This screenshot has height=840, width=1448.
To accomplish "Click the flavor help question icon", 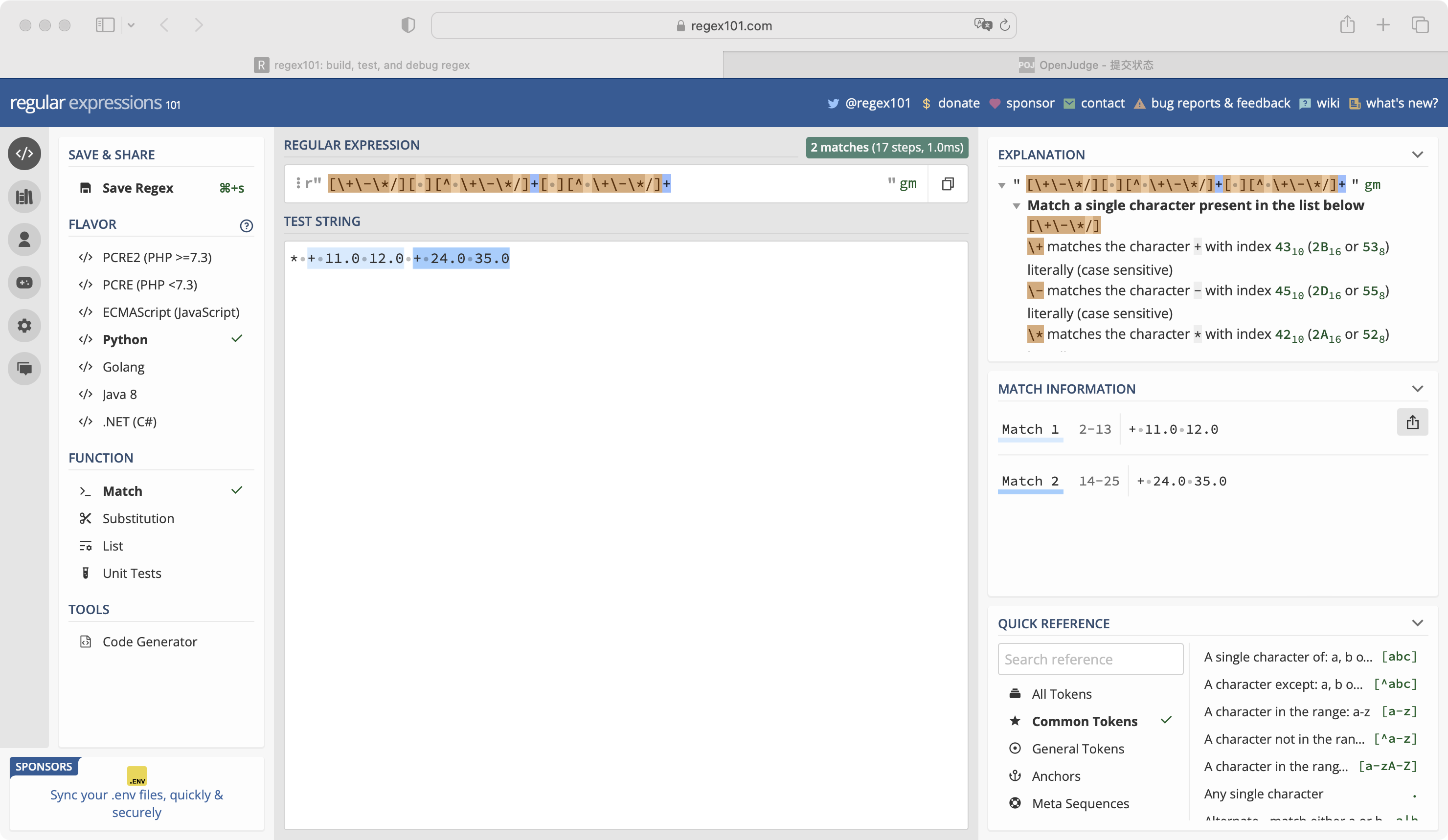I will [246, 225].
